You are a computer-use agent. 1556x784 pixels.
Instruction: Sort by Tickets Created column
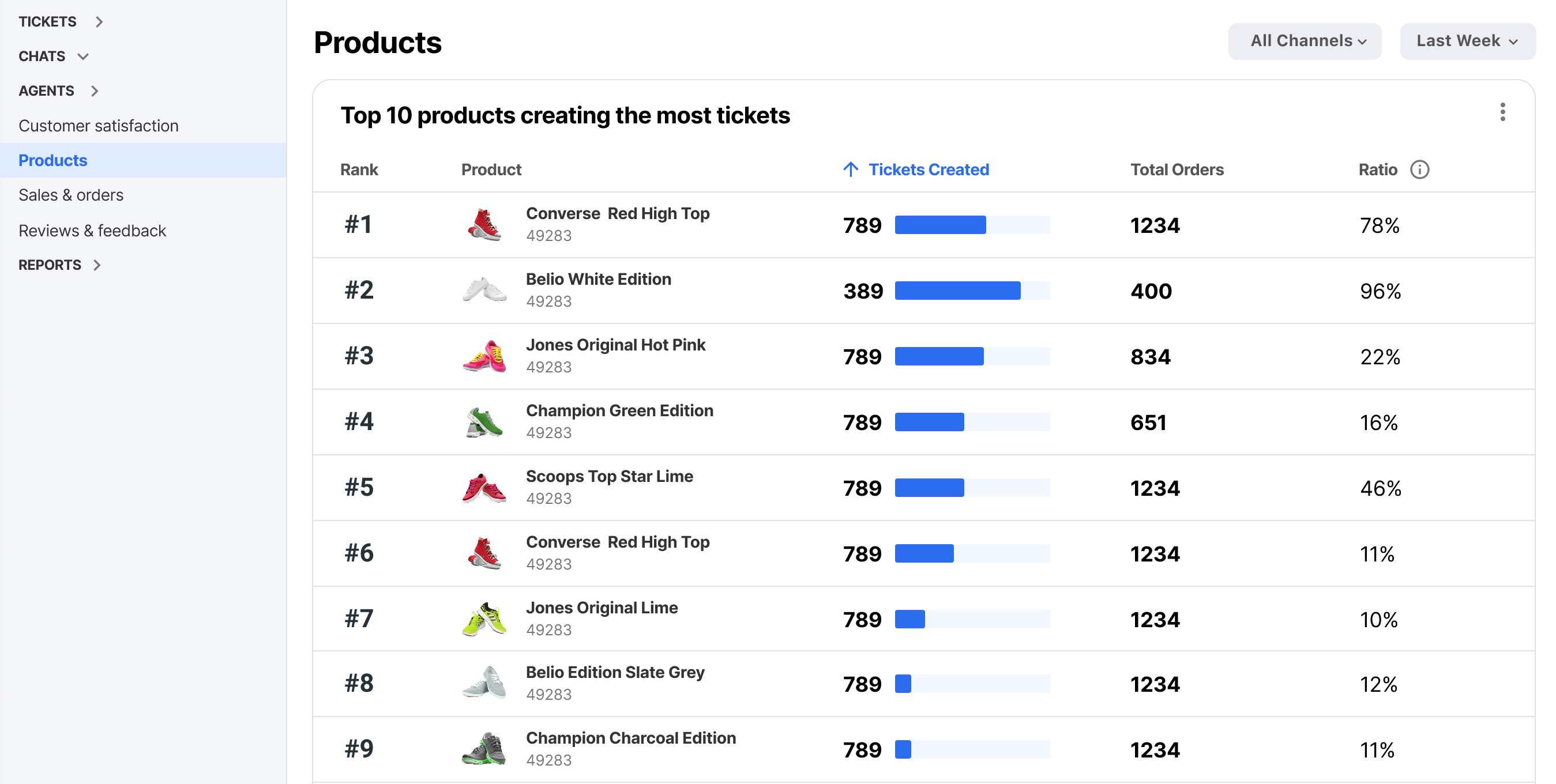pos(929,169)
